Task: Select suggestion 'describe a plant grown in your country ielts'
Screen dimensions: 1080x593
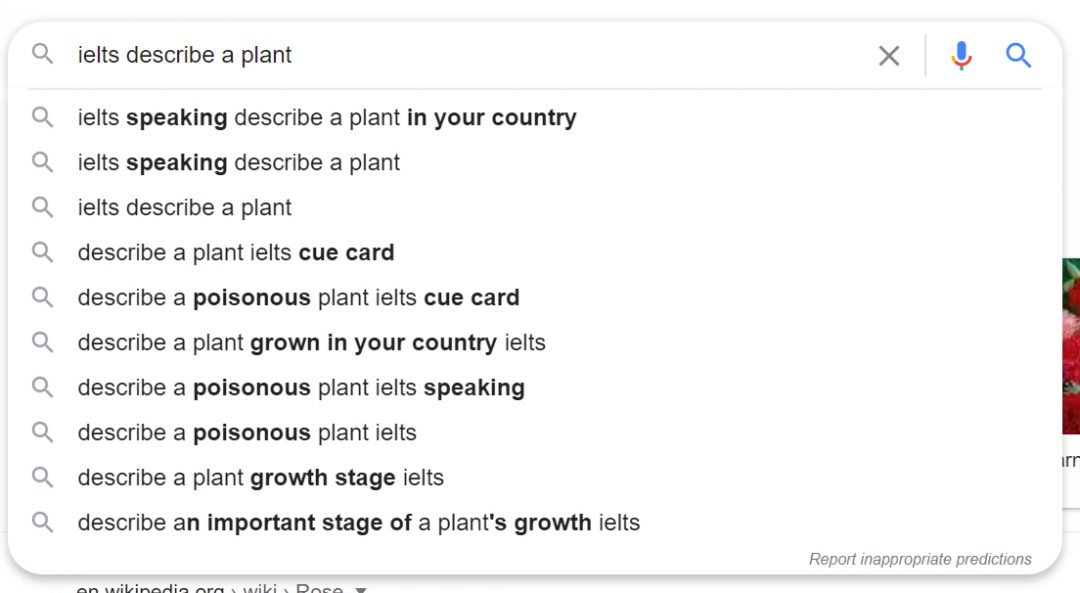Action: [312, 342]
